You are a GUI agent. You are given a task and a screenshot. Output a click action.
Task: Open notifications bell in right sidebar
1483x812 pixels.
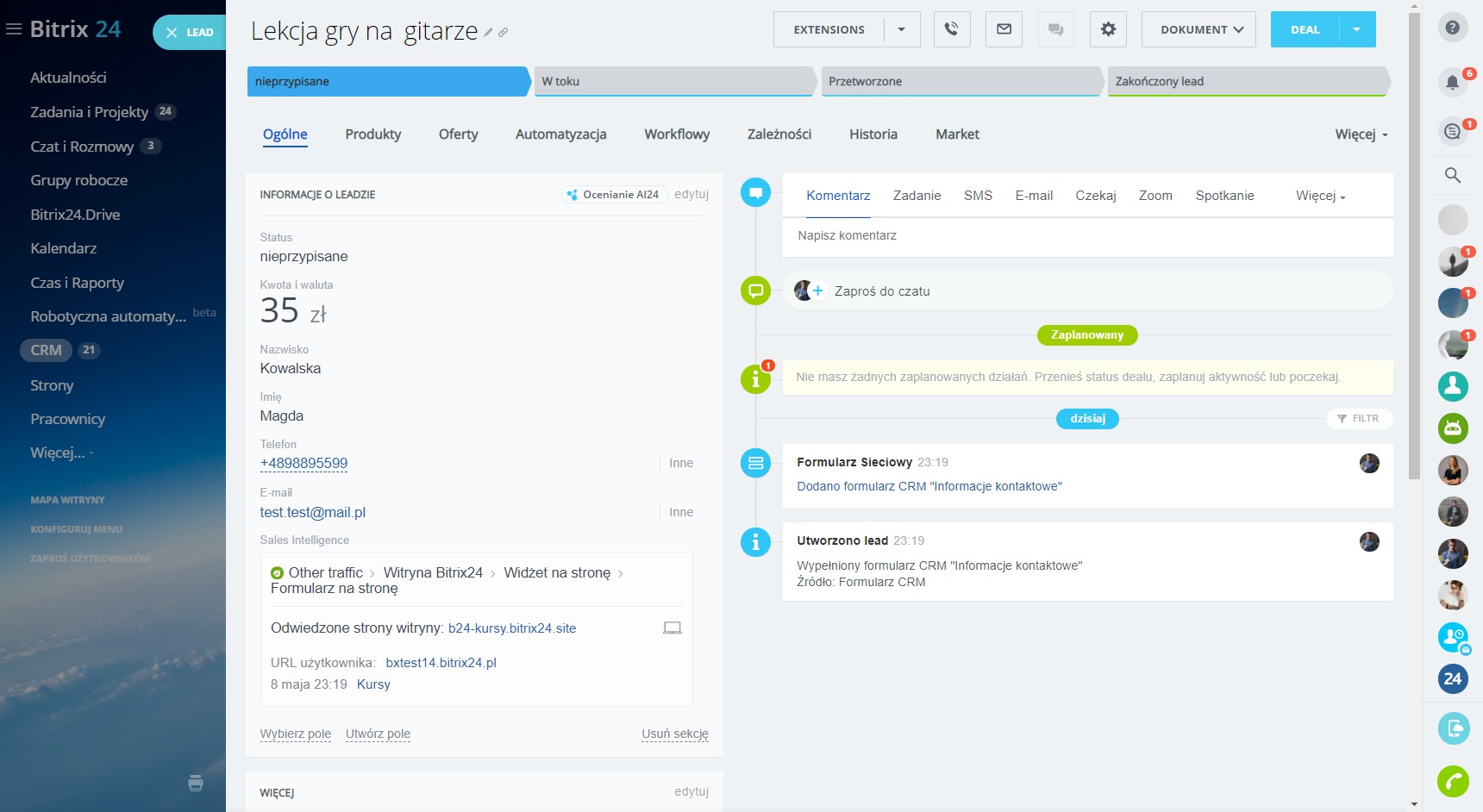(1452, 83)
